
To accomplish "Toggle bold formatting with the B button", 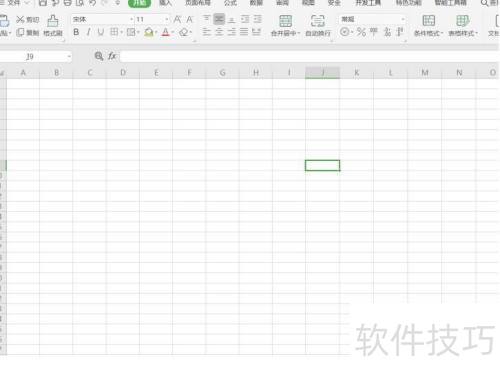I will pyautogui.click(x=76, y=32).
